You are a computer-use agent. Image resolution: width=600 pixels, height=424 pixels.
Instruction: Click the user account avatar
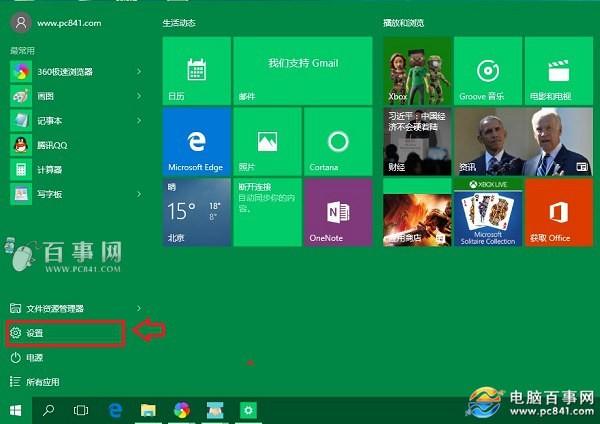21,23
